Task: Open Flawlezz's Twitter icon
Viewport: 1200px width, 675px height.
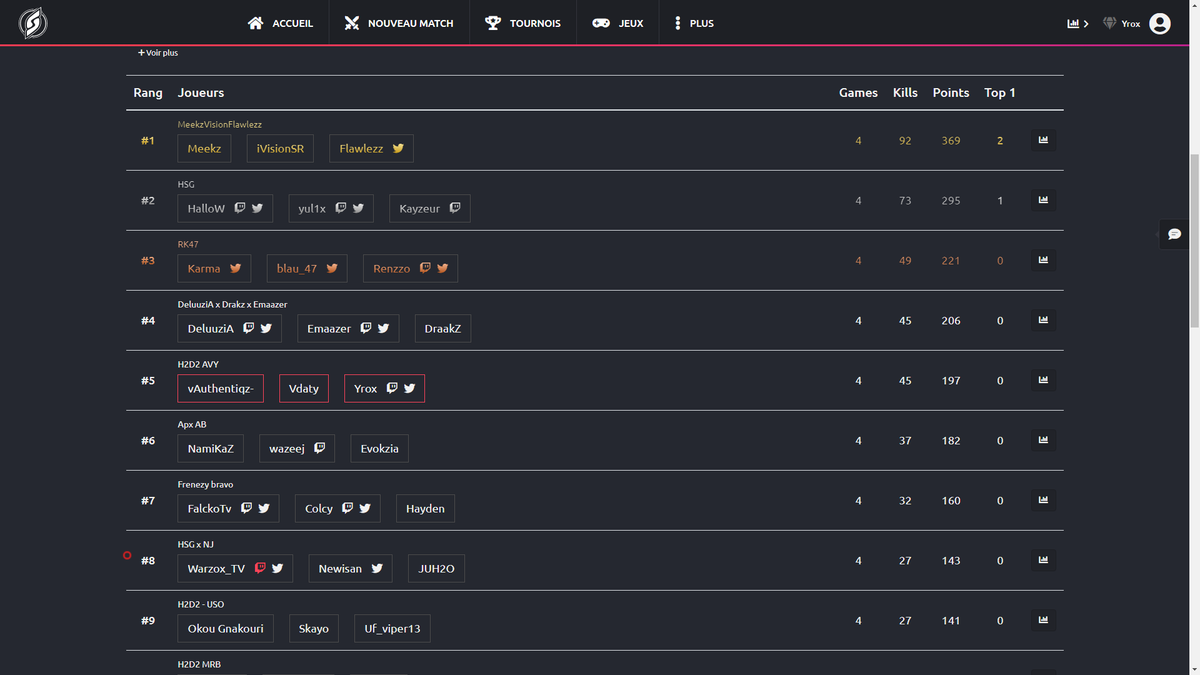Action: 398,148
